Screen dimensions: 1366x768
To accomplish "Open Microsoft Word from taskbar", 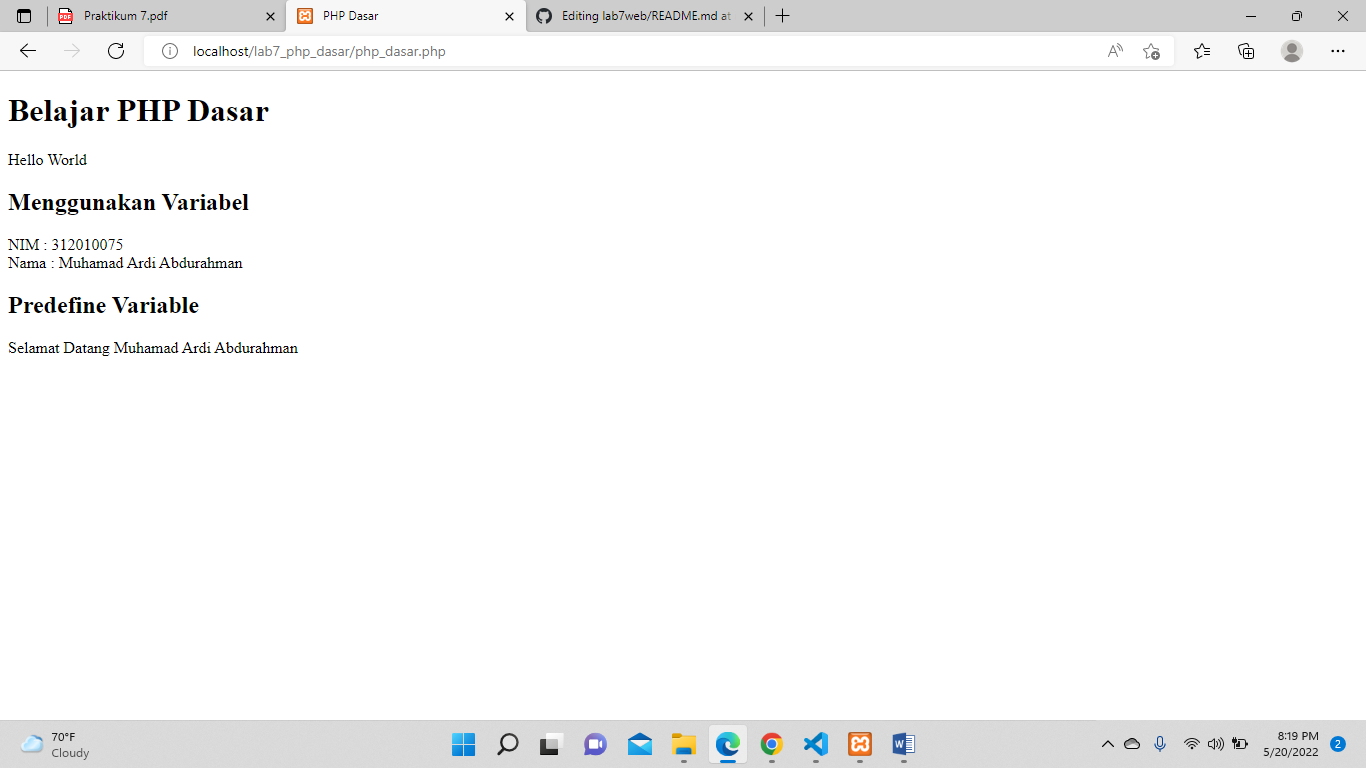I will tap(903, 744).
